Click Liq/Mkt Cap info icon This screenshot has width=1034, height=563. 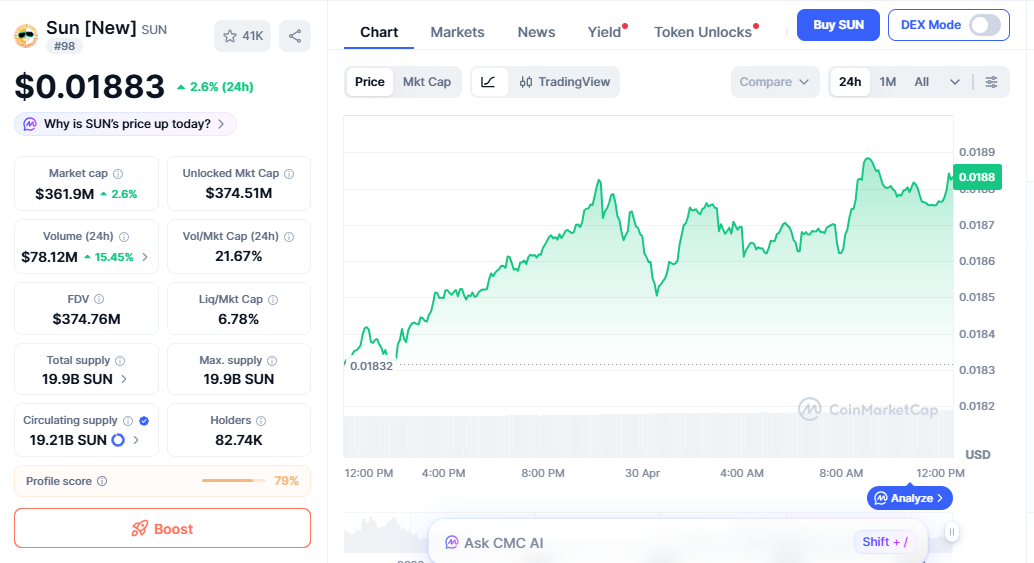273,299
